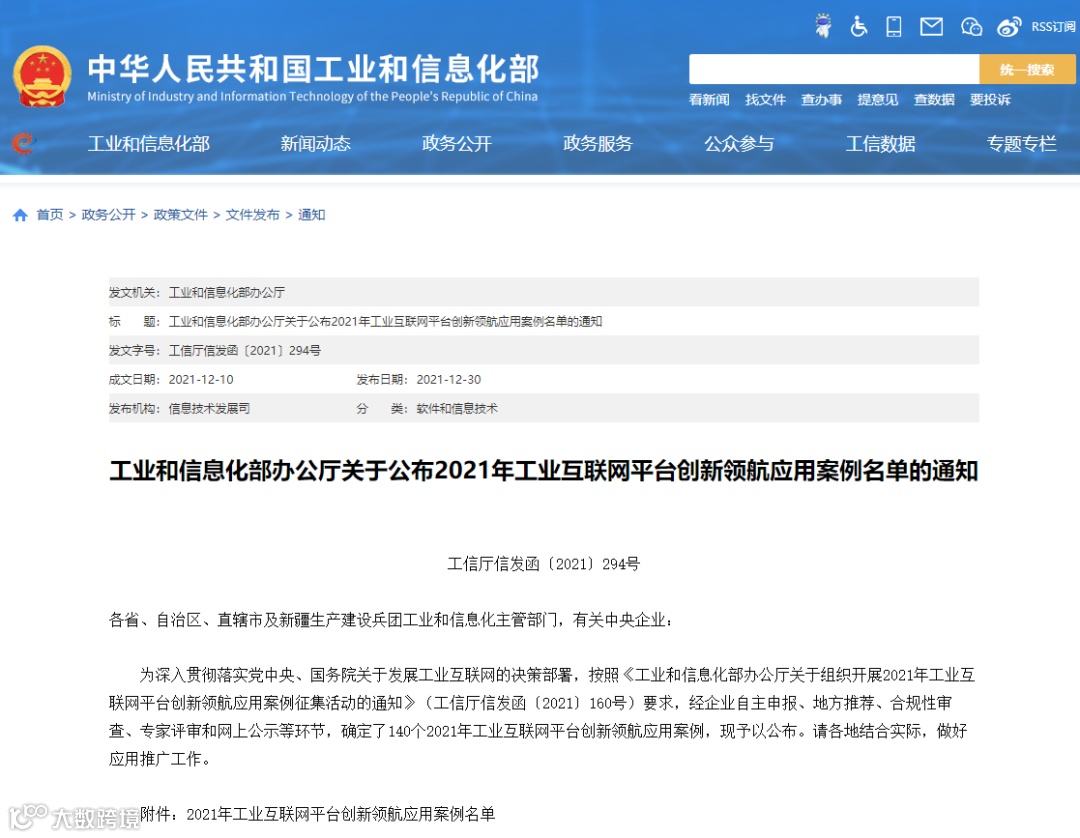Click the English ministry name subtitle
1080x838 pixels.
(x=312, y=96)
